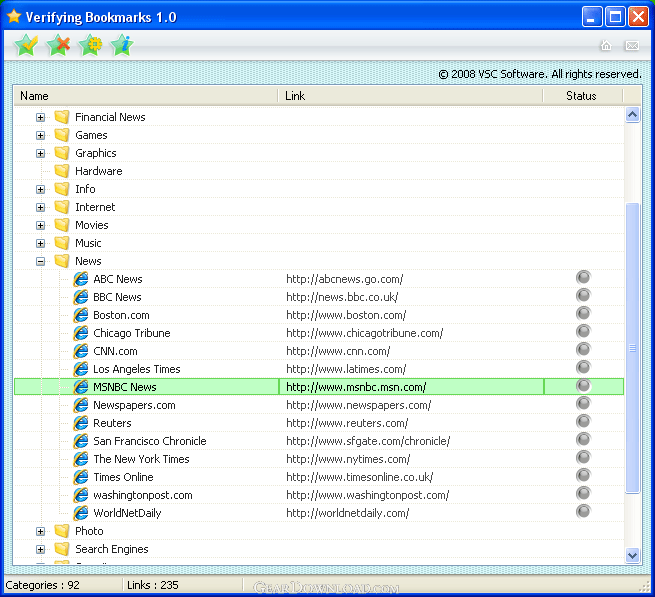Click the scroll down arrow

tap(632, 555)
